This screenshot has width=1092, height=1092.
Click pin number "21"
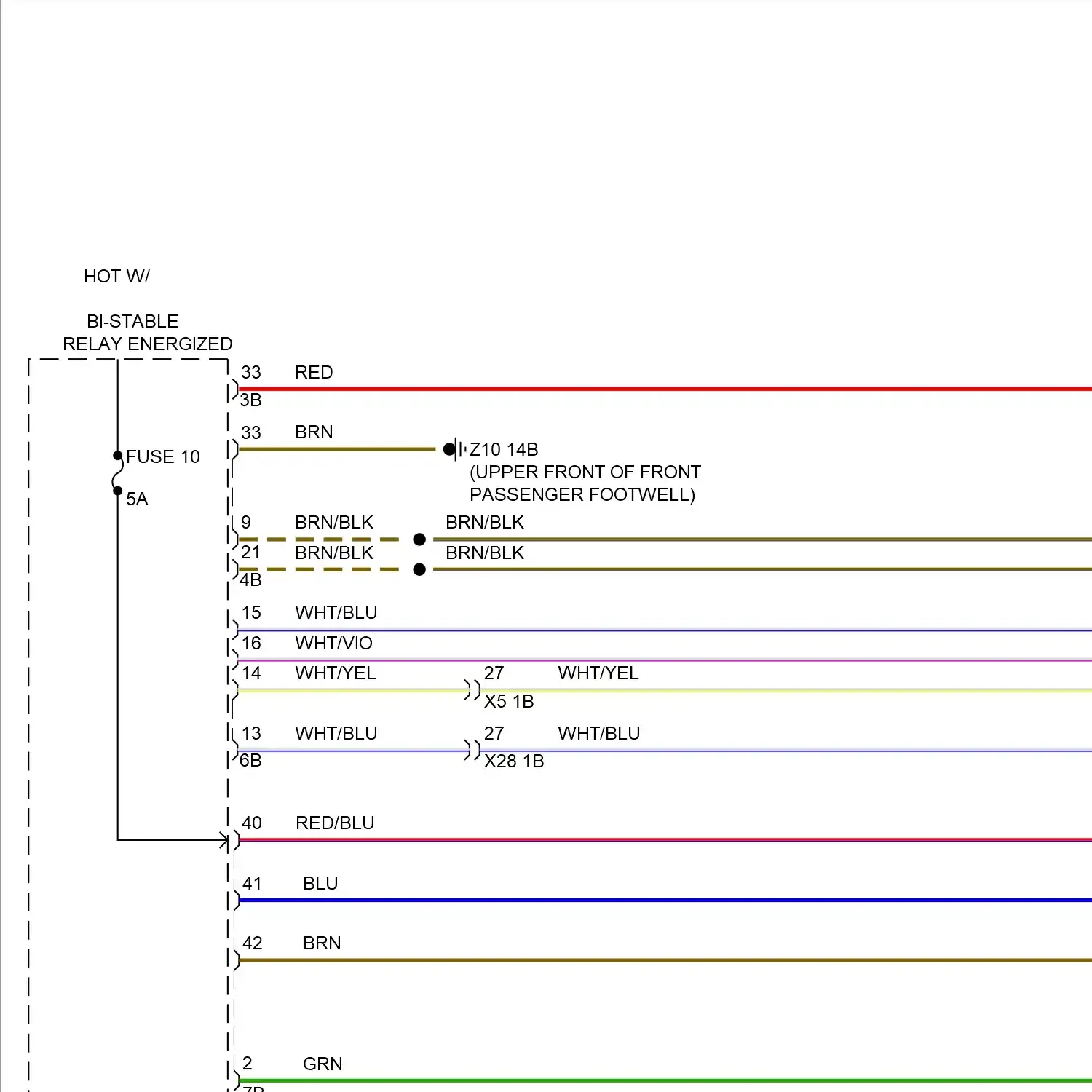pos(250,553)
